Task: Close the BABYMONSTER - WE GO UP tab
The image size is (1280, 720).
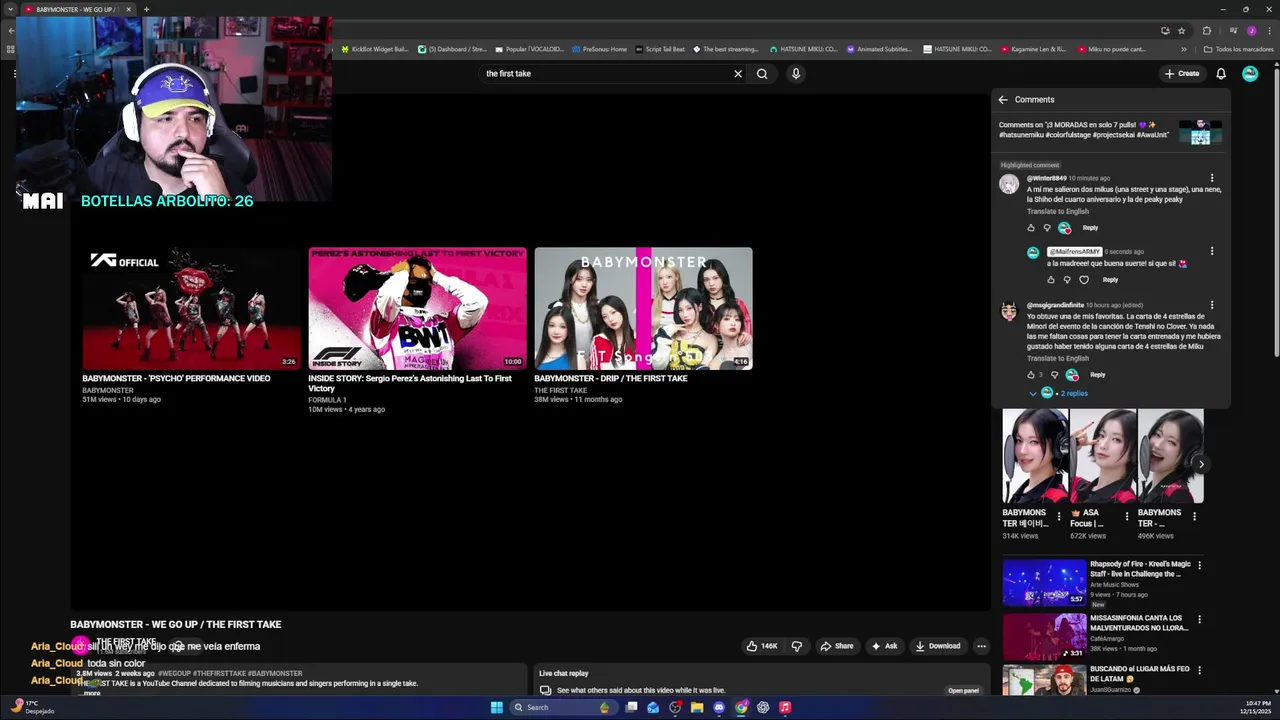Action: [128, 9]
